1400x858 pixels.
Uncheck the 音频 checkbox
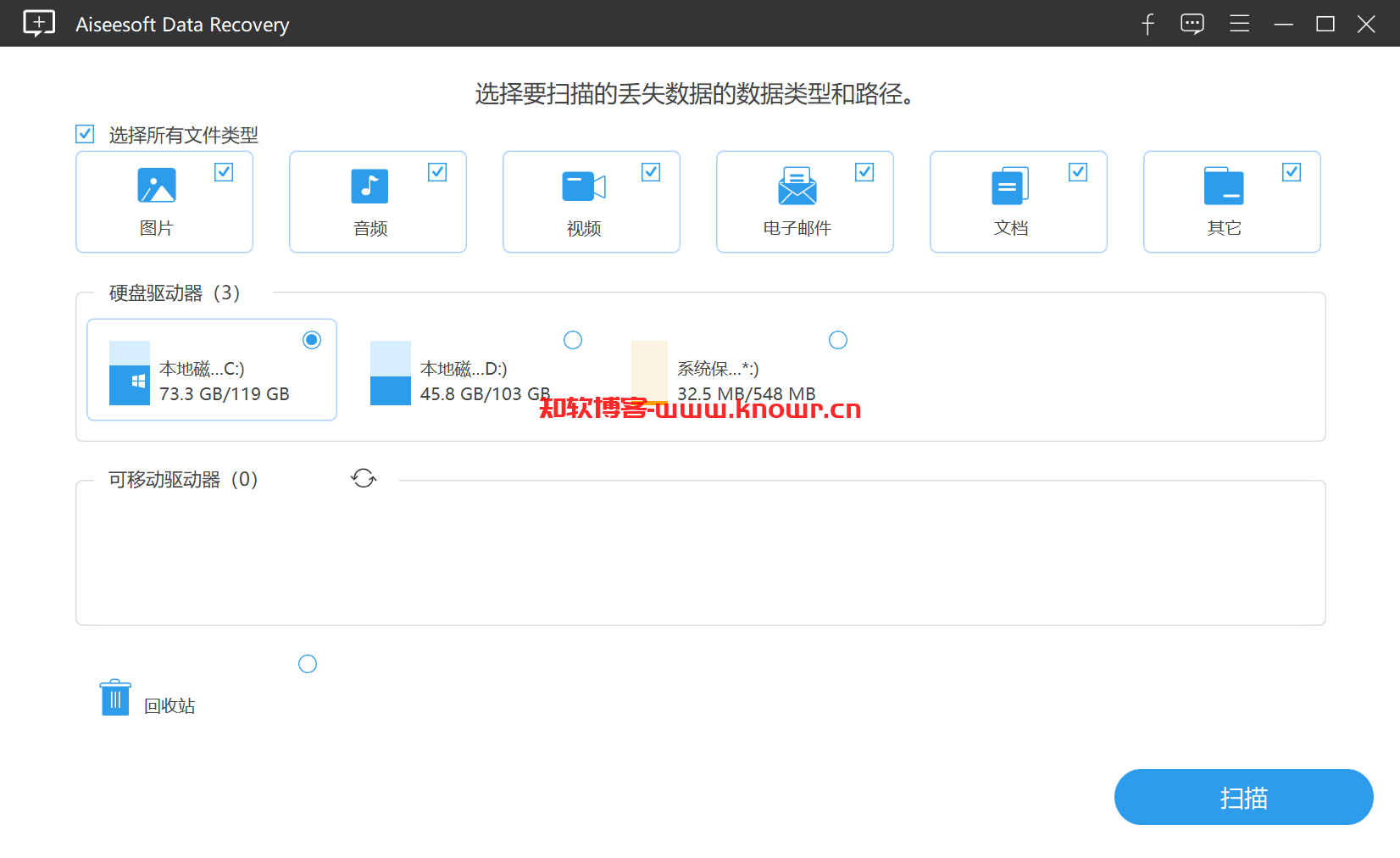[x=437, y=172]
